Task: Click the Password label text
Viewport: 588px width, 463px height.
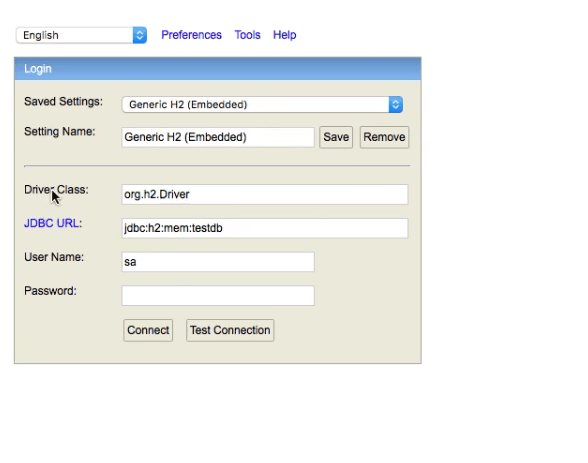Action: (x=50, y=291)
